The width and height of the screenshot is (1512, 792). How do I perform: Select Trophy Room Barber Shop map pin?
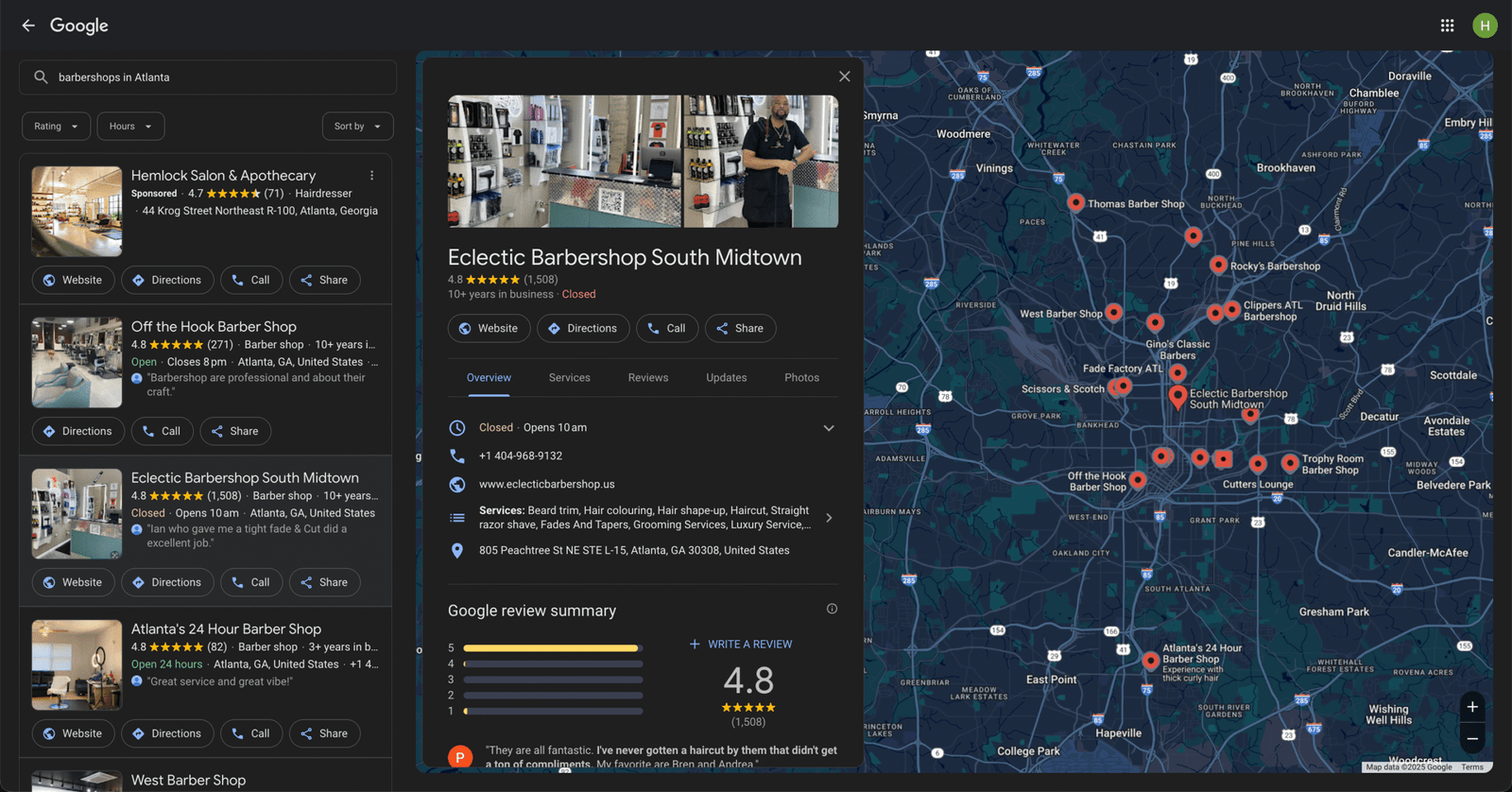click(1289, 462)
